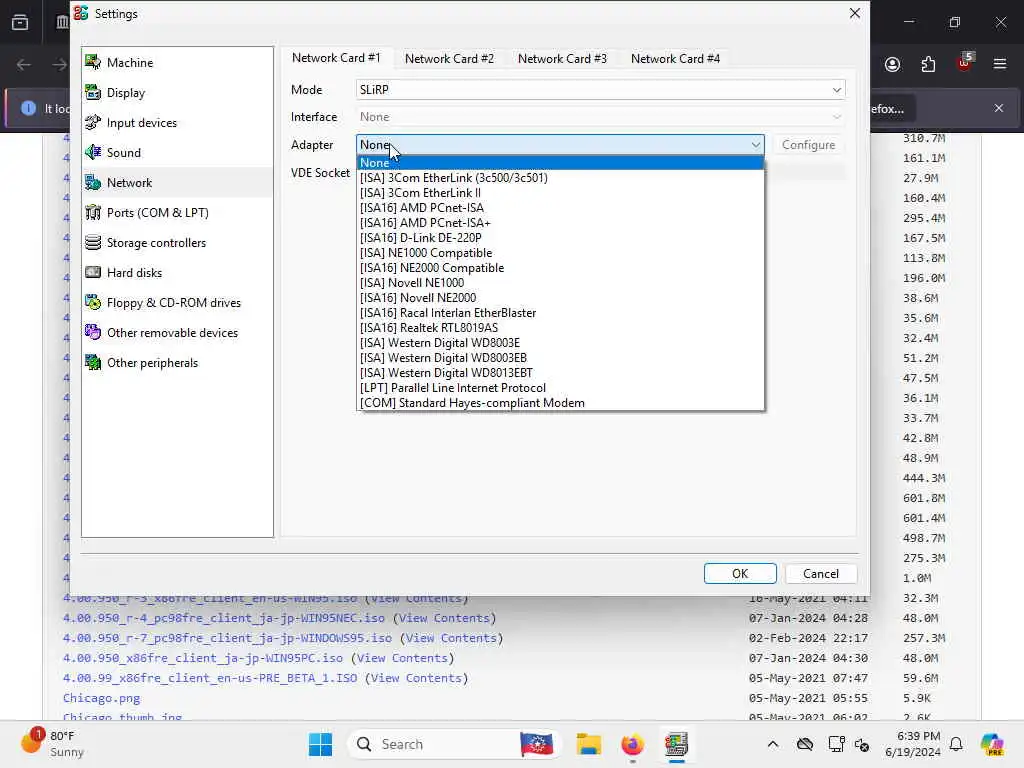The height and width of the screenshot is (768, 1024).
Task: Choose Realtek RTL8019AS adapter
Action: [560, 328]
